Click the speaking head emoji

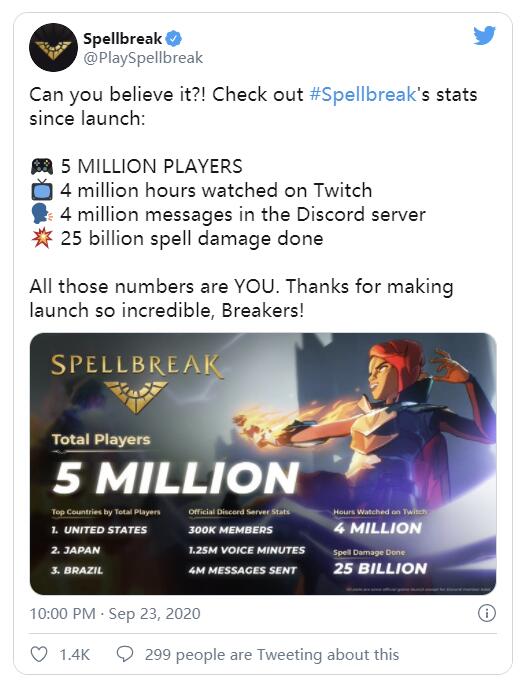(x=42, y=214)
